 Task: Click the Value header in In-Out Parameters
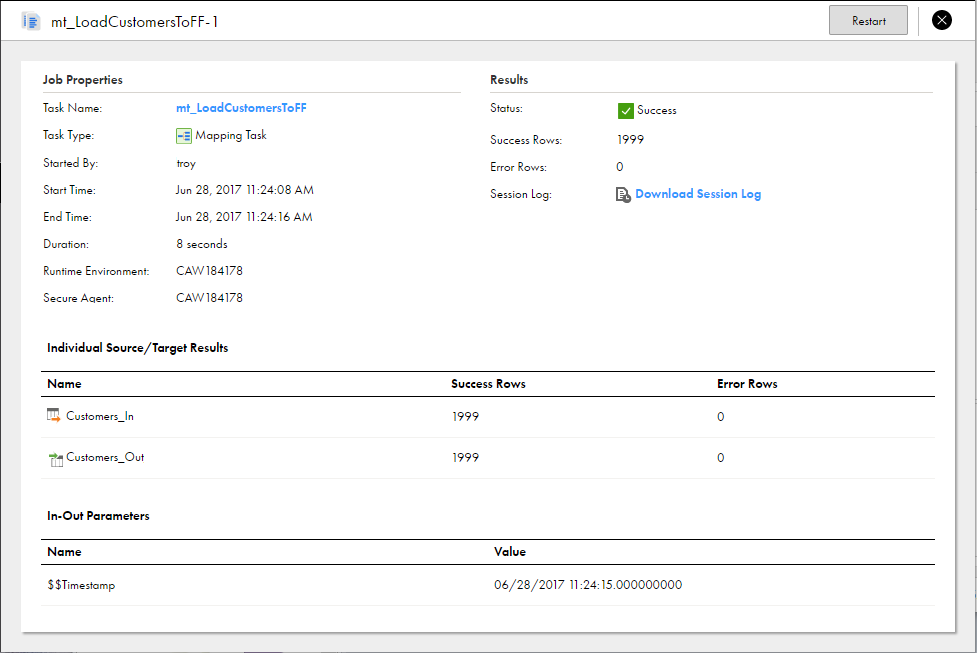tap(510, 551)
